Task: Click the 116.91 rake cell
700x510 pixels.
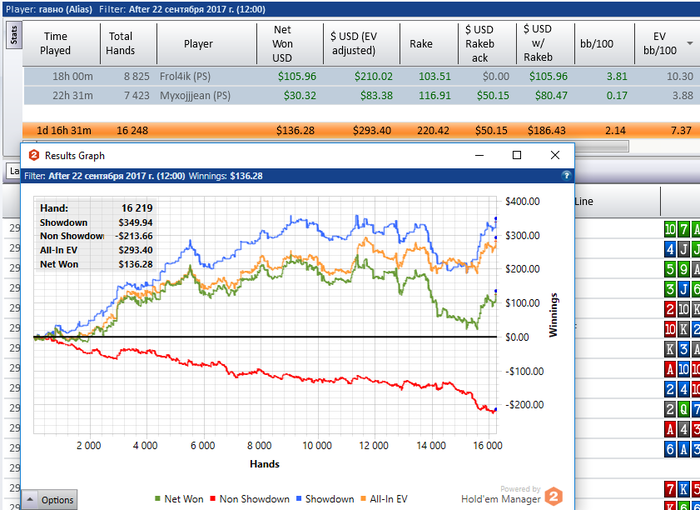Action: coord(435,96)
